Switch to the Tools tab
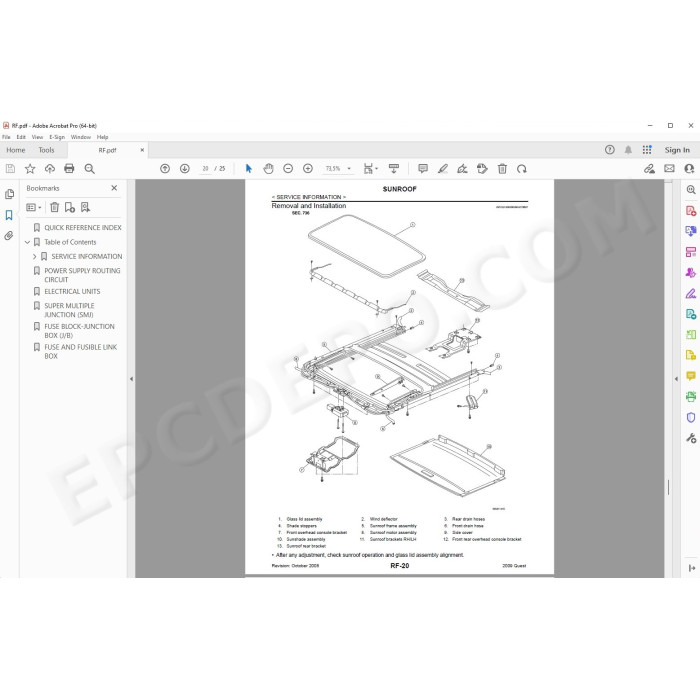Image resolution: width=700 pixels, height=700 pixels. [46, 150]
